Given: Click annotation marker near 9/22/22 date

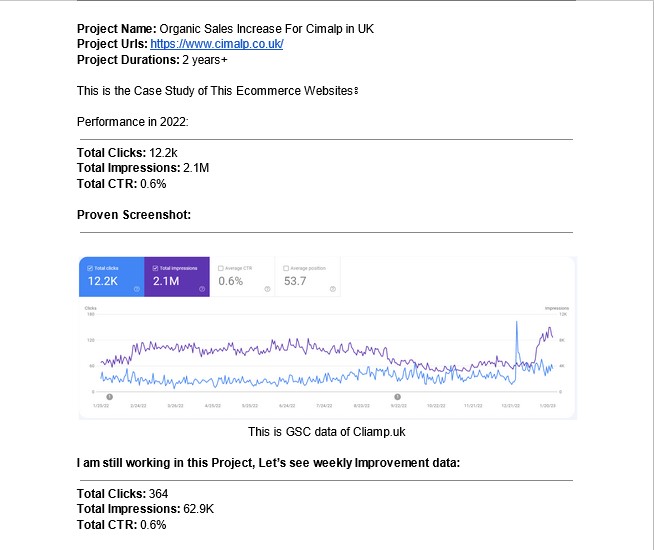Looking at the screenshot, I should click(x=397, y=397).
